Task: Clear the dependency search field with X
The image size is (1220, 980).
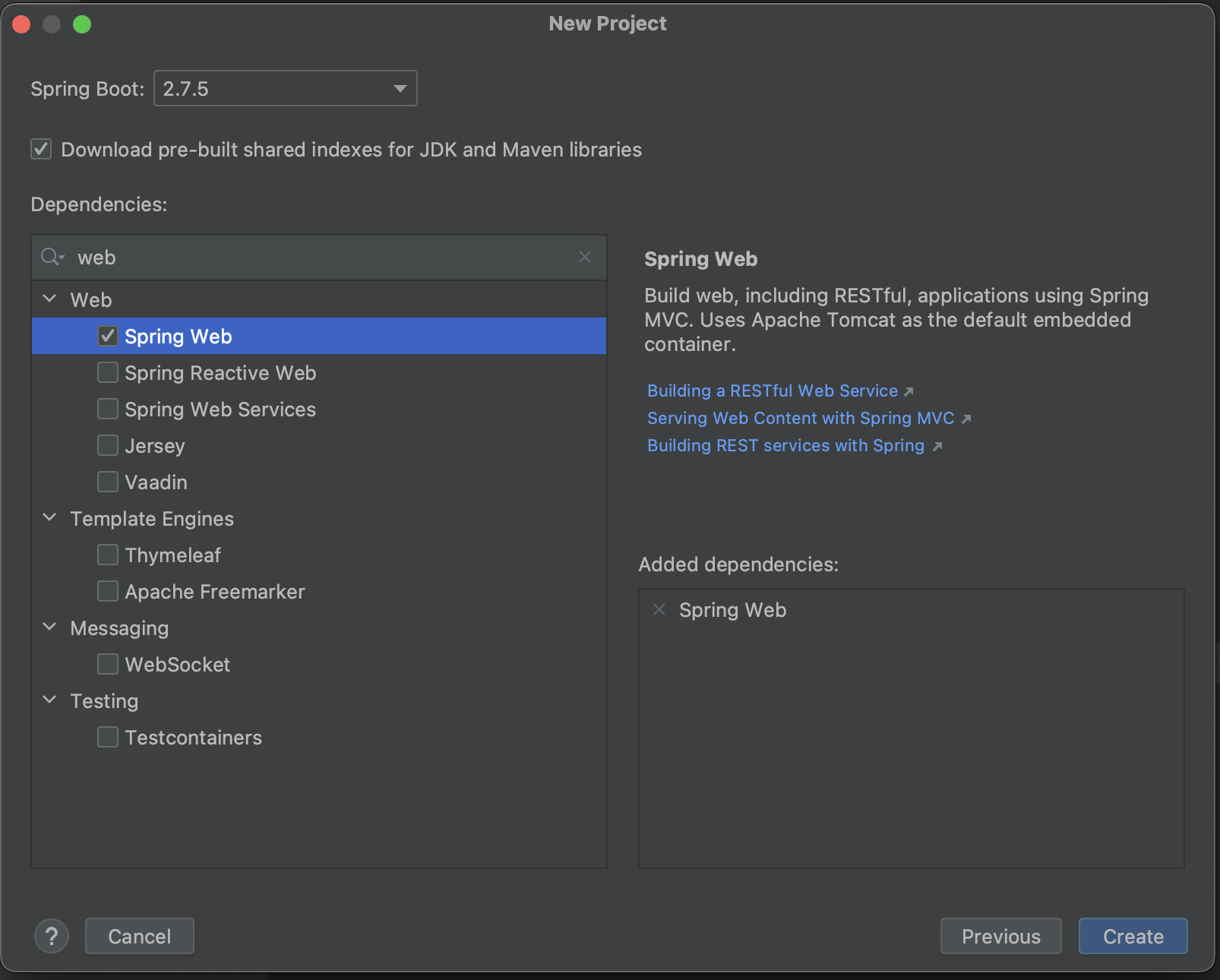Action: (585, 257)
